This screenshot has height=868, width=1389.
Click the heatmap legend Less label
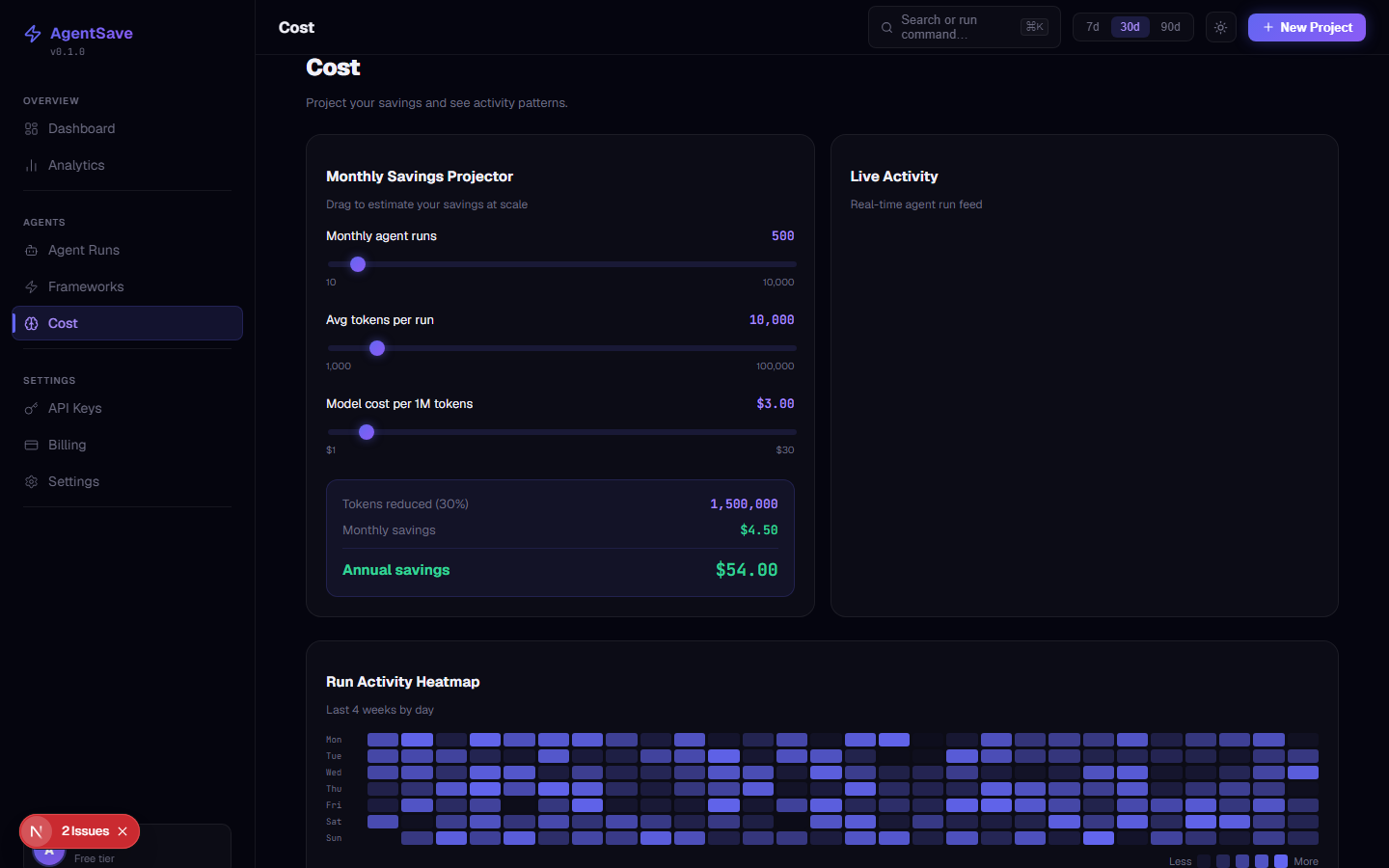(x=1180, y=861)
